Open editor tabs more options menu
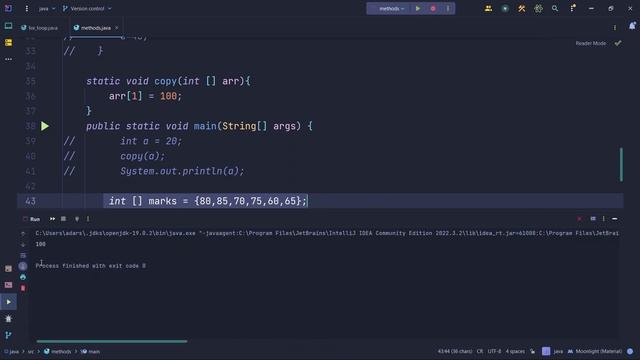This screenshot has width=640, height=360. [615, 28]
